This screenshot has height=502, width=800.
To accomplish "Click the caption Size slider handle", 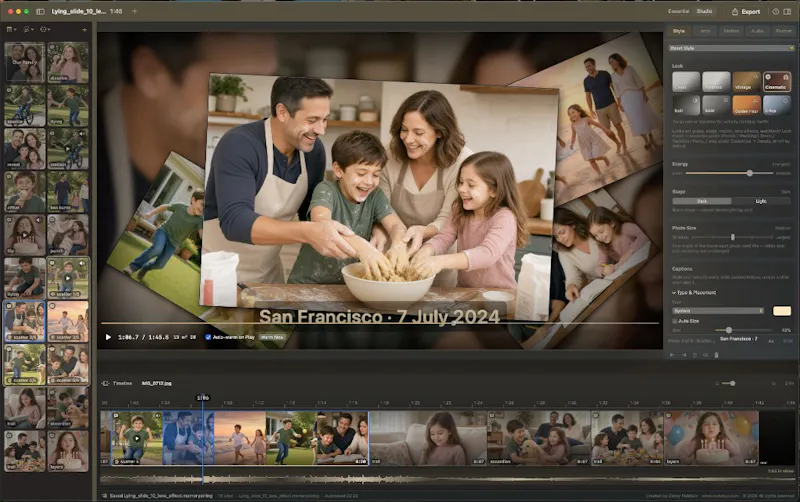I will 729,330.
